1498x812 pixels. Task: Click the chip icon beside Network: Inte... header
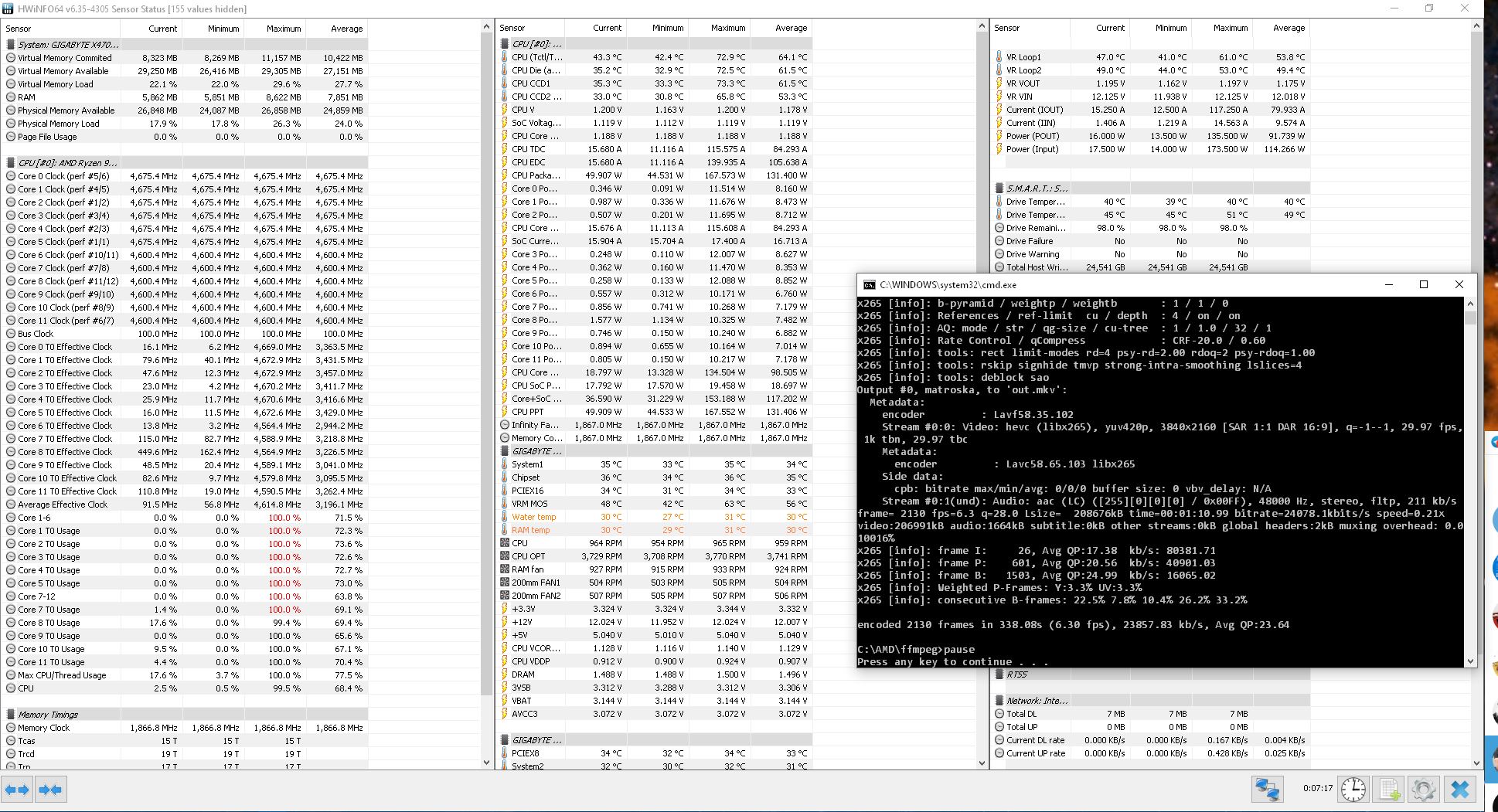click(999, 701)
